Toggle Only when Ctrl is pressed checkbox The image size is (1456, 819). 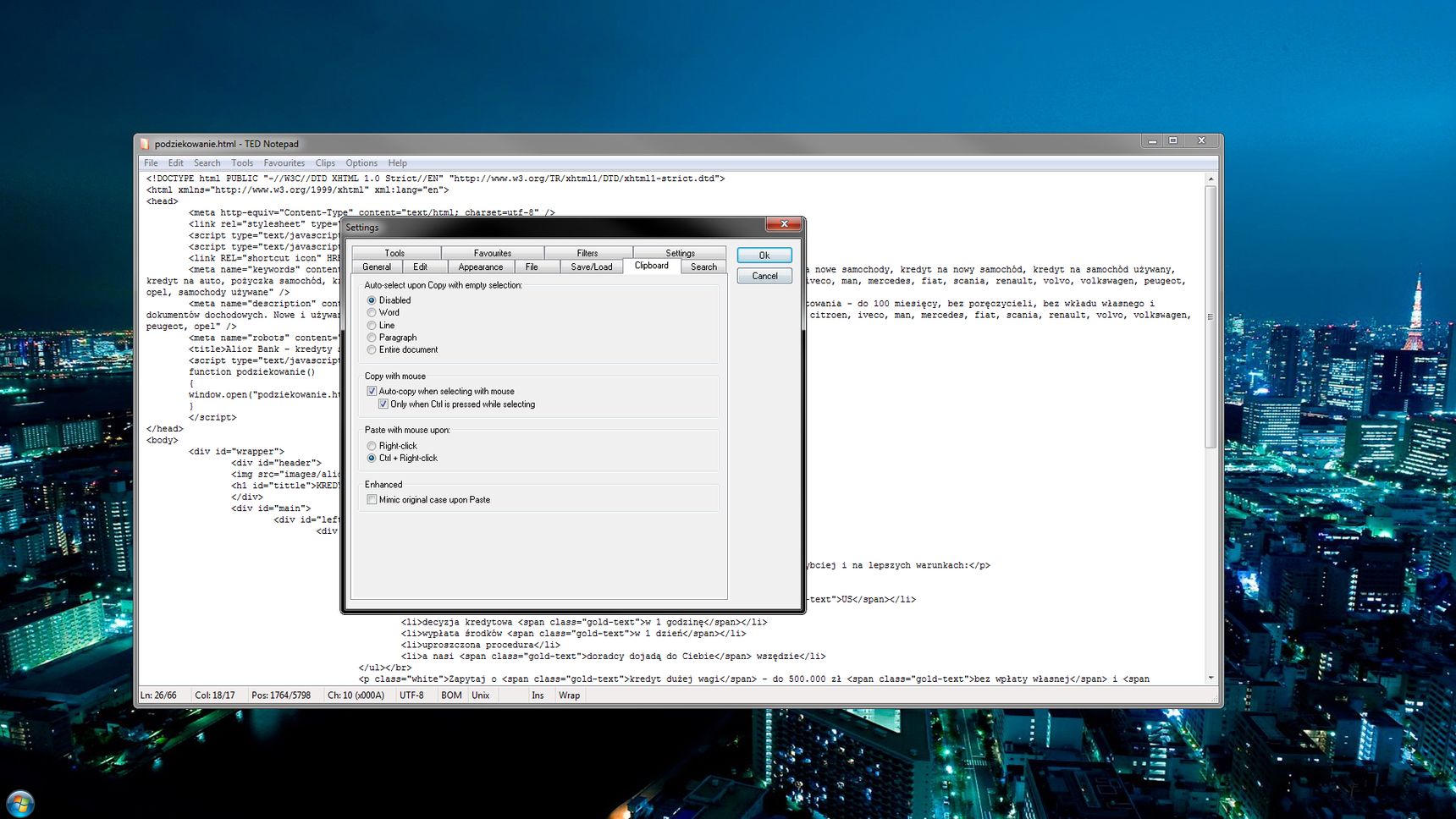click(x=457, y=404)
